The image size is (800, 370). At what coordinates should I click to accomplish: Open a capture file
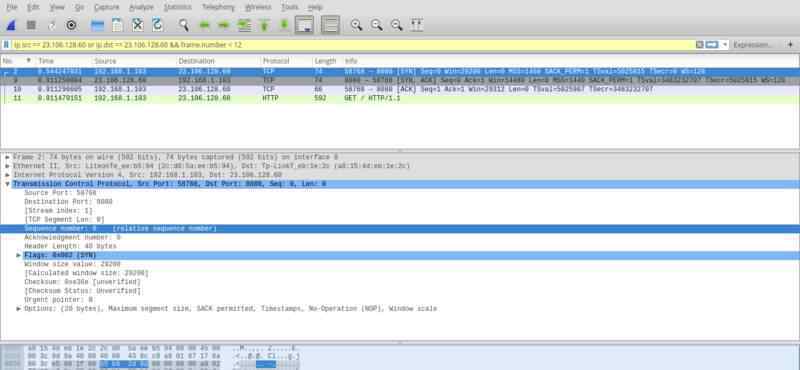[97, 25]
